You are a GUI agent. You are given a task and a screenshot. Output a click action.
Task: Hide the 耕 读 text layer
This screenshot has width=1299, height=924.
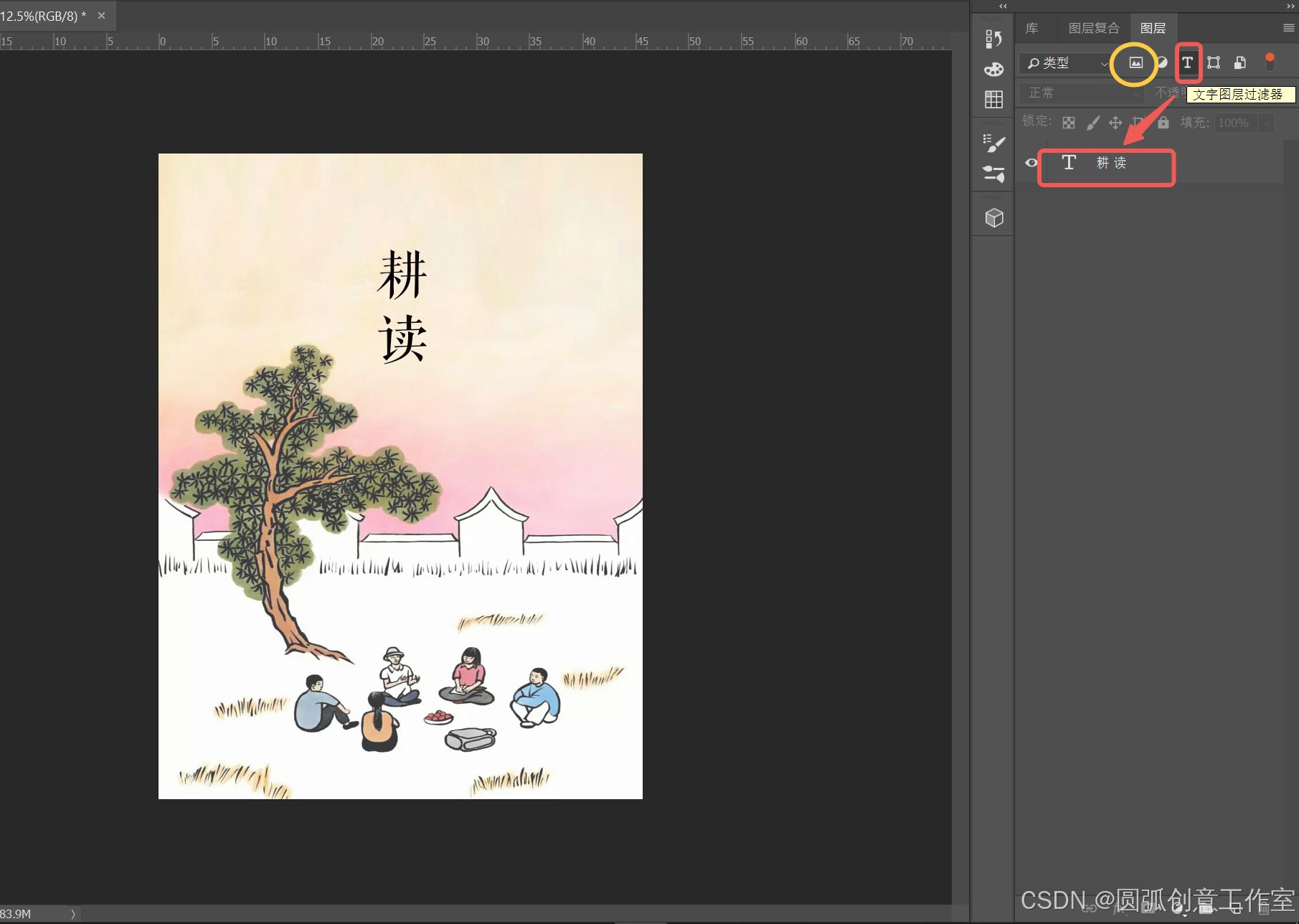click(x=1031, y=163)
